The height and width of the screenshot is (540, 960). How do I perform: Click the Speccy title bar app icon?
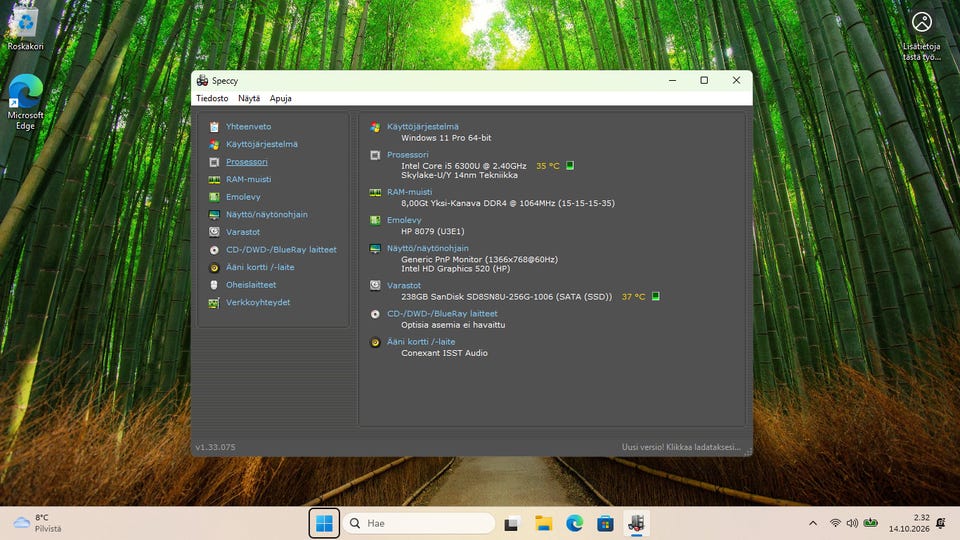point(202,80)
